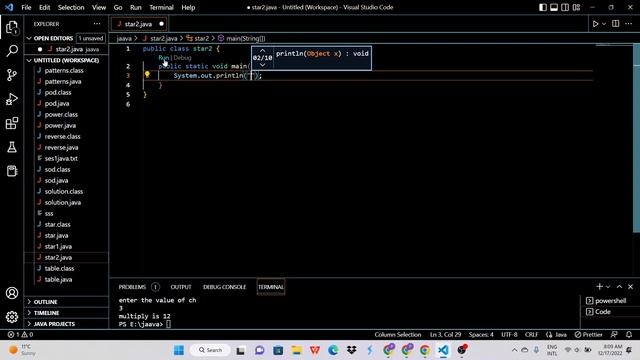This screenshot has height=360, width=640.
Task: Click the lightbulb quick fix icon
Action: (x=147, y=74)
